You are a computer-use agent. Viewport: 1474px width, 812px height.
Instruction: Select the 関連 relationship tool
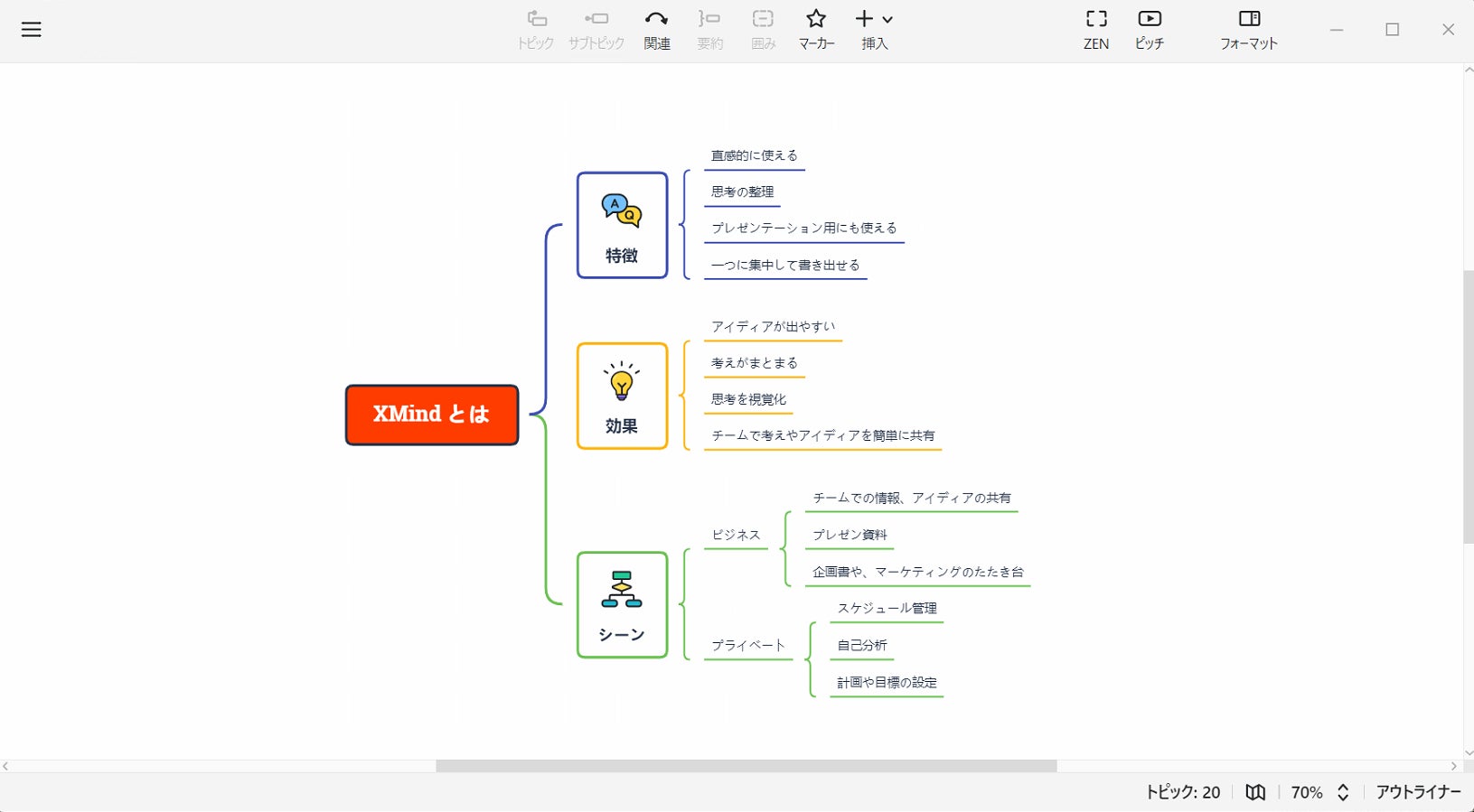tap(657, 30)
